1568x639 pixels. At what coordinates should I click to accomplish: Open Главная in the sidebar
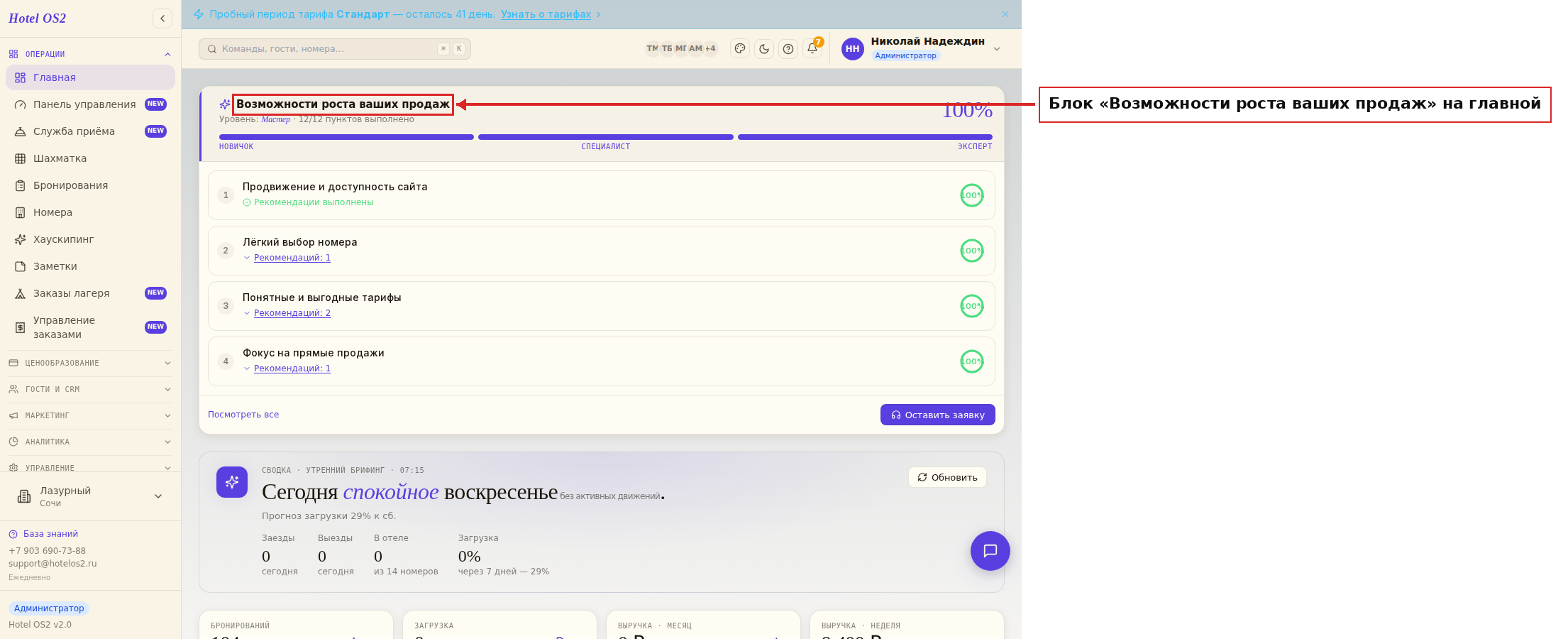click(x=90, y=77)
